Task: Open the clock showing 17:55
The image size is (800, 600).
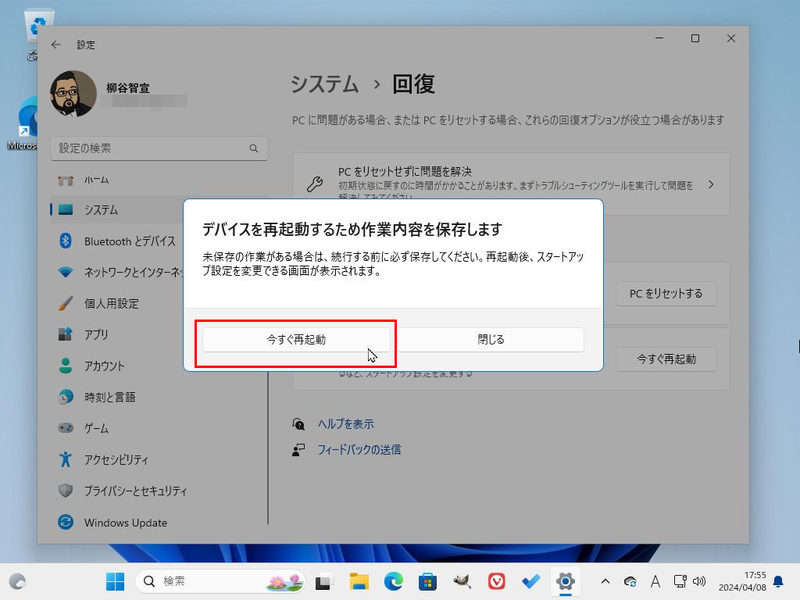Action: tap(742, 582)
